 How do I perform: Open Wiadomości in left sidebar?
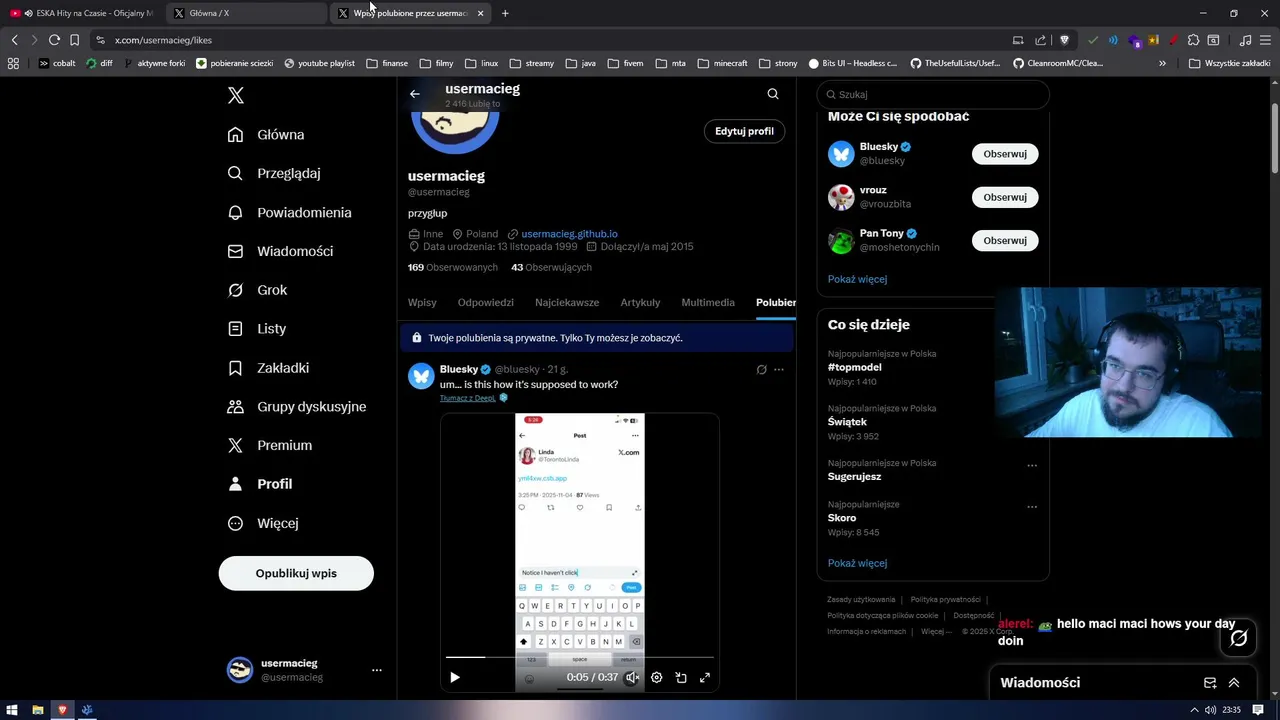tap(280, 251)
